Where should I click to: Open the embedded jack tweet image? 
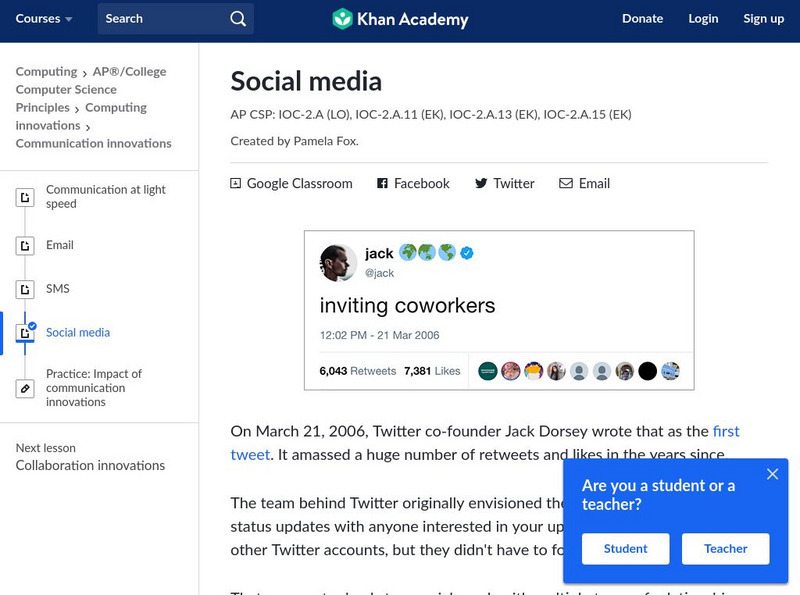point(499,310)
